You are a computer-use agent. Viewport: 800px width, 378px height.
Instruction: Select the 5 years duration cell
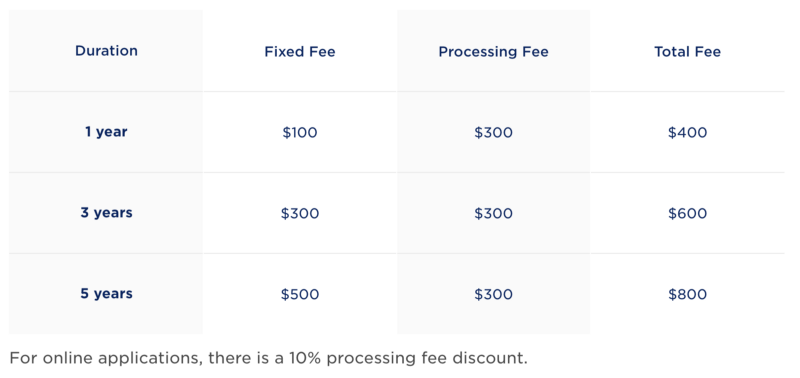coord(106,294)
